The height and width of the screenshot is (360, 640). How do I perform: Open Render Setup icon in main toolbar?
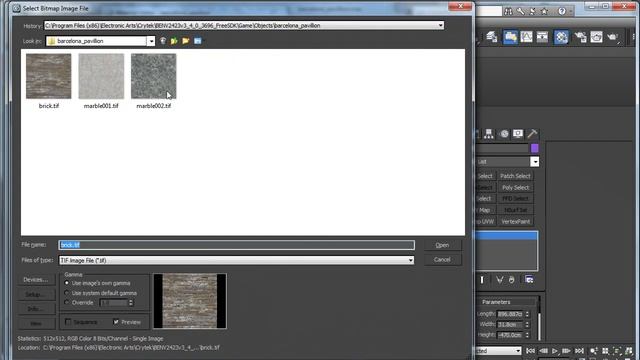[580, 37]
